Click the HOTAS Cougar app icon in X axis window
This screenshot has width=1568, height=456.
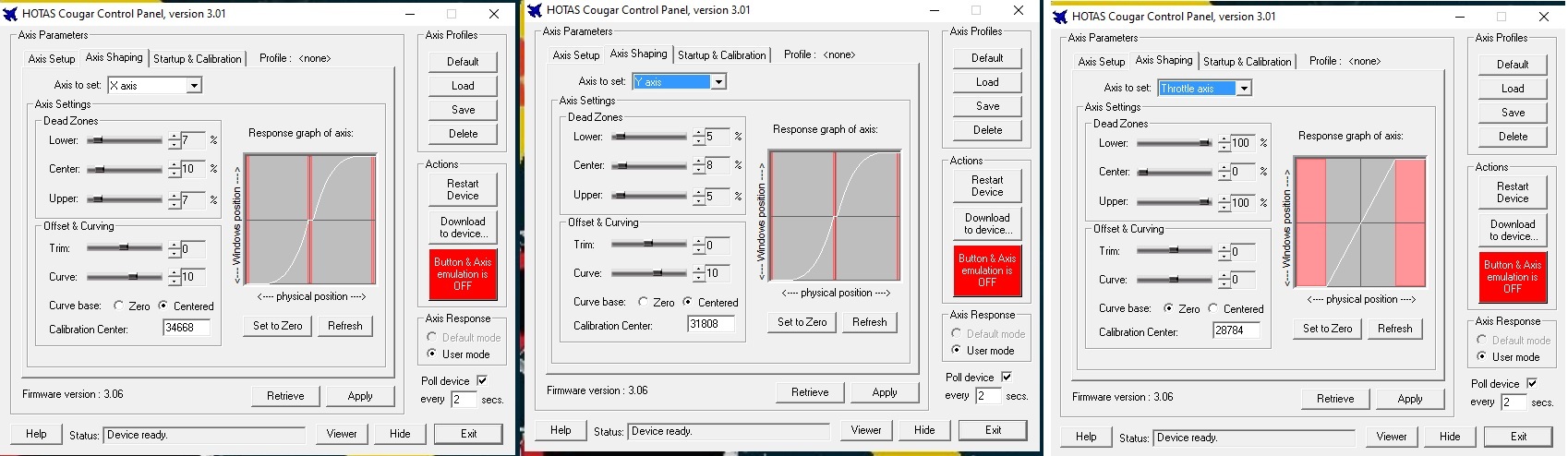11,14
